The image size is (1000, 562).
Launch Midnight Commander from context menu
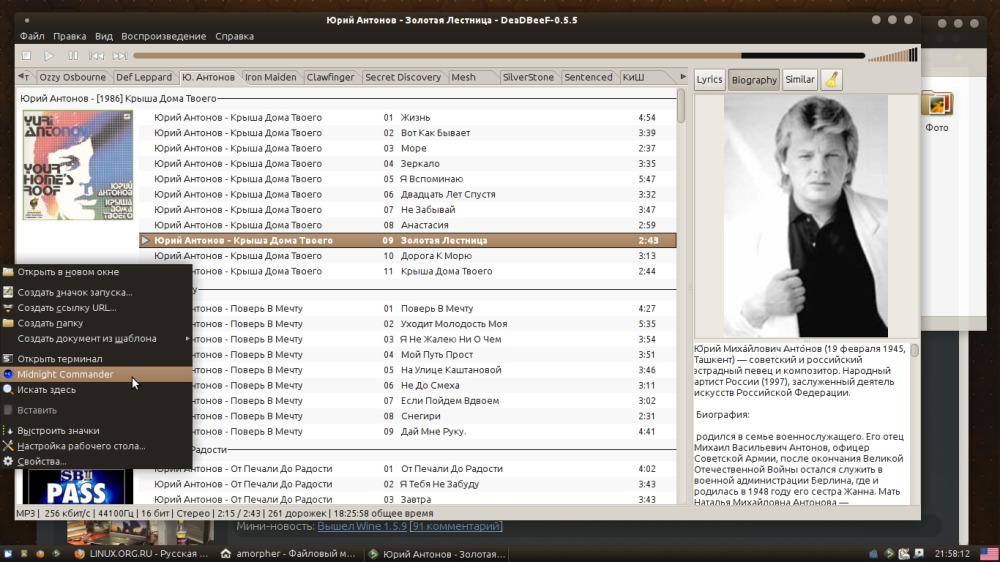click(96, 374)
